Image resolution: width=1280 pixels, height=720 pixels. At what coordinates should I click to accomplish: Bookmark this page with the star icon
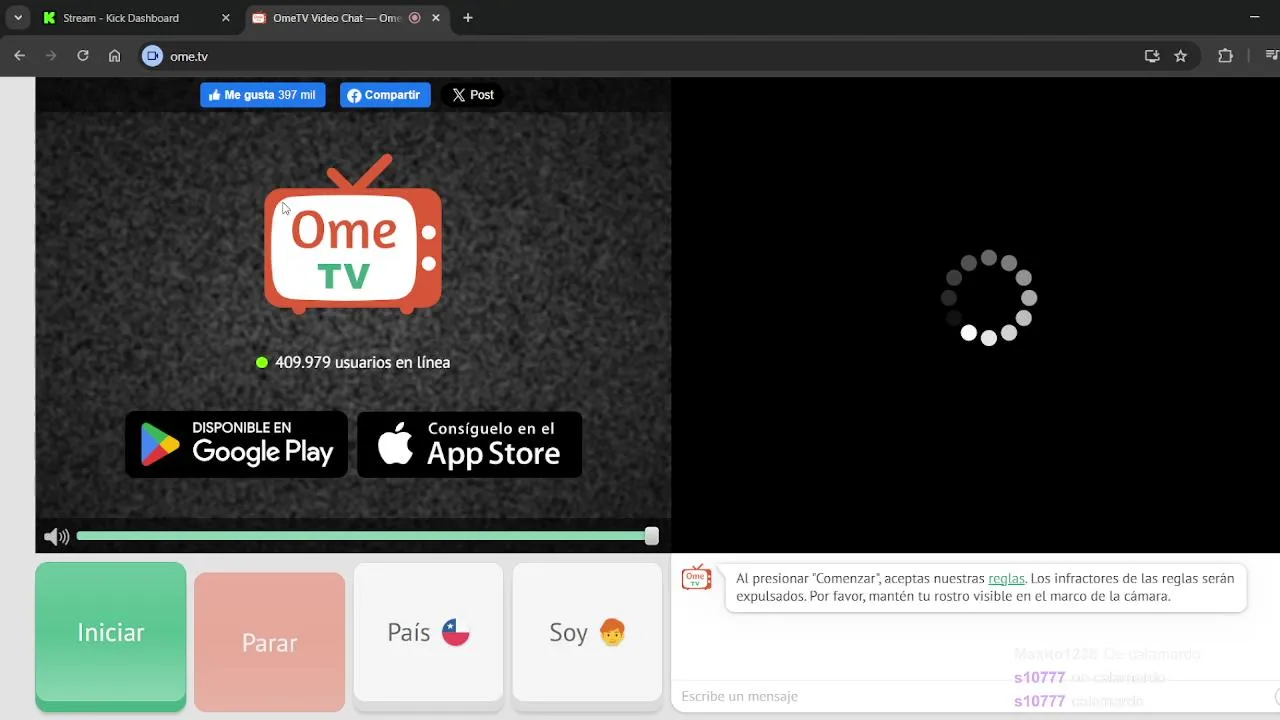point(1181,56)
